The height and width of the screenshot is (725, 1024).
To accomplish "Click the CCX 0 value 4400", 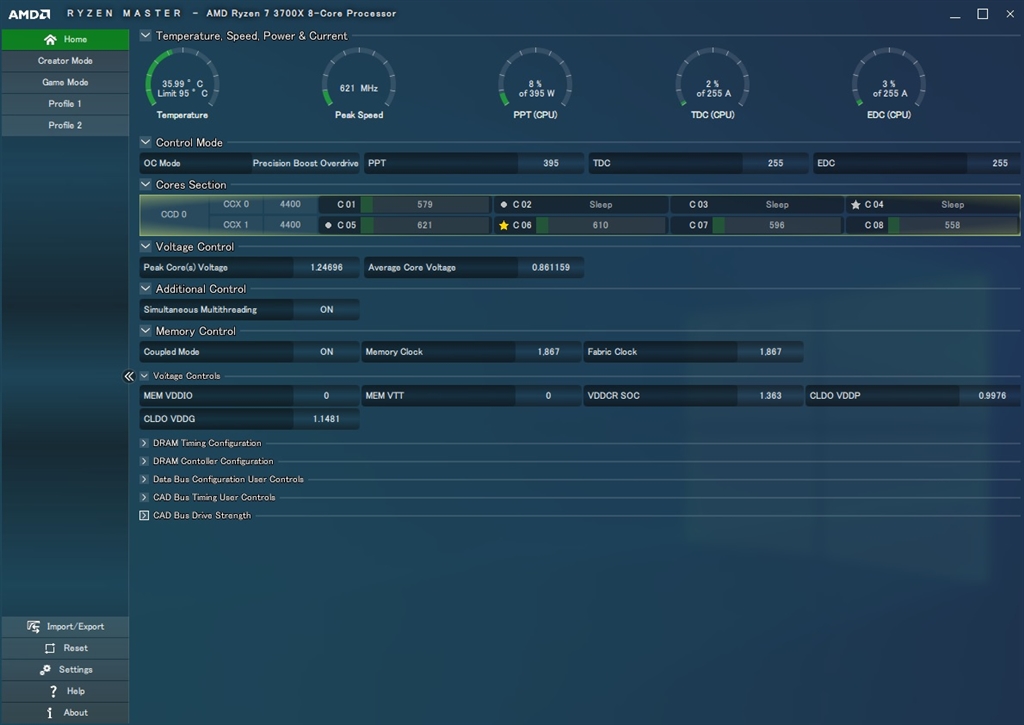I will (x=290, y=204).
